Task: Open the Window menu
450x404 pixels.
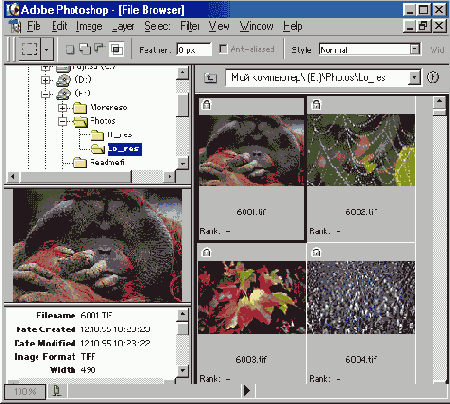Action: pos(256,26)
